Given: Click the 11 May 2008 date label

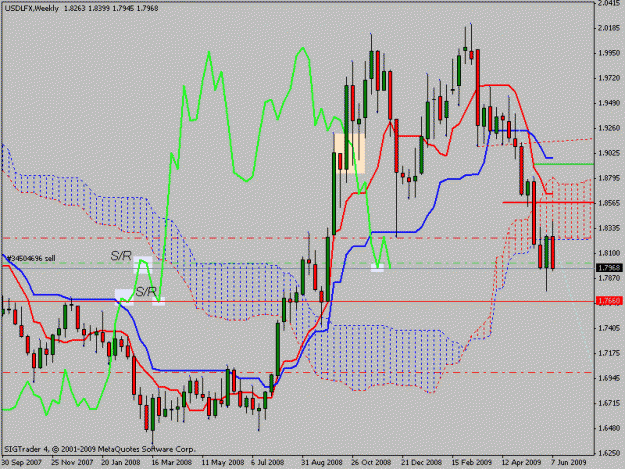Looking at the screenshot, I should 222,463.
